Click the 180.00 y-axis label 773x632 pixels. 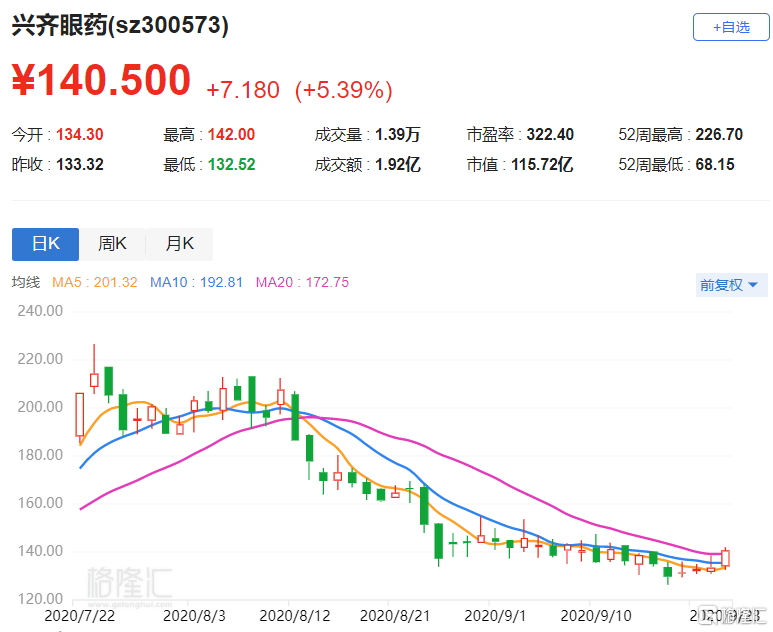click(x=40, y=455)
